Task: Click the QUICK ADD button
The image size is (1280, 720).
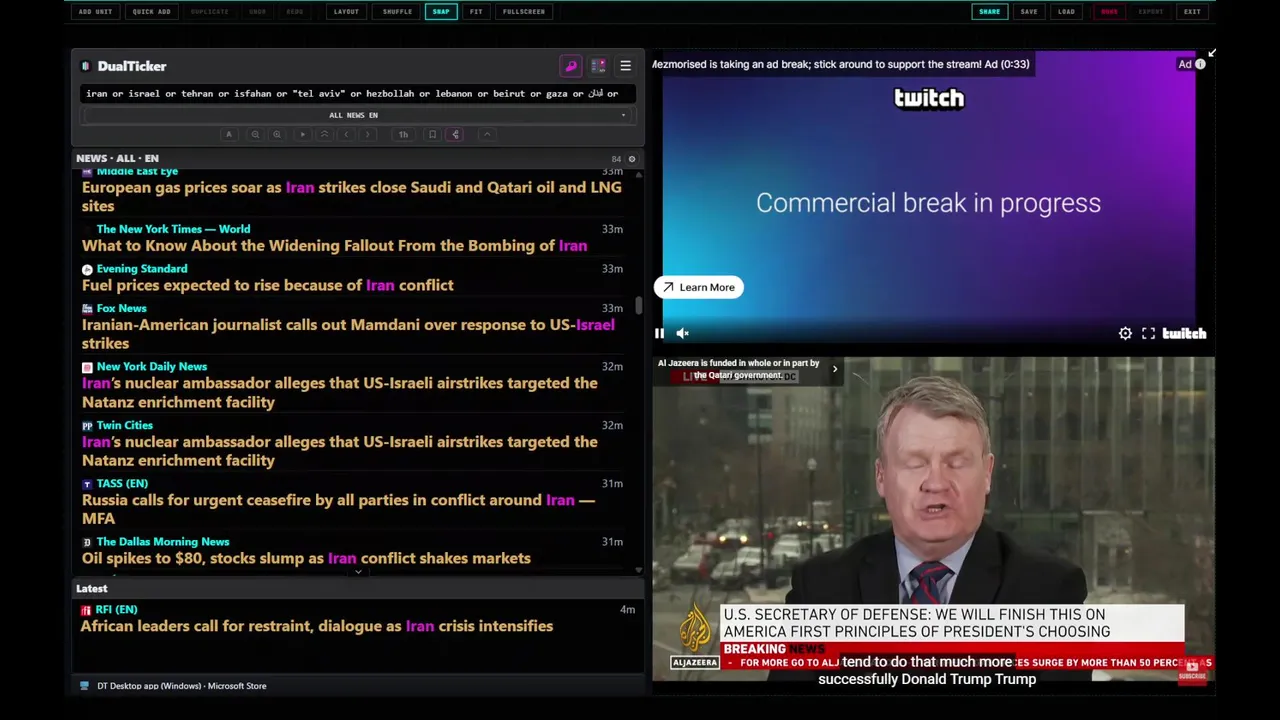Action: click(151, 12)
